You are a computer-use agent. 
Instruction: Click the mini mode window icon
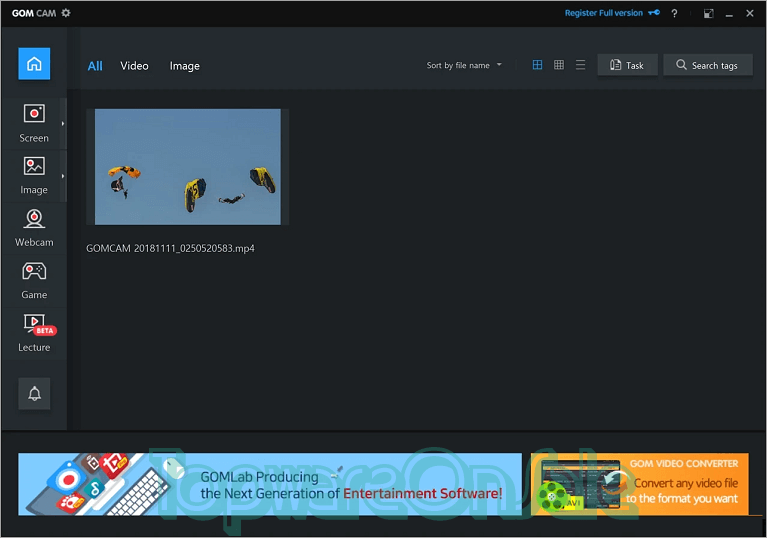tap(708, 13)
